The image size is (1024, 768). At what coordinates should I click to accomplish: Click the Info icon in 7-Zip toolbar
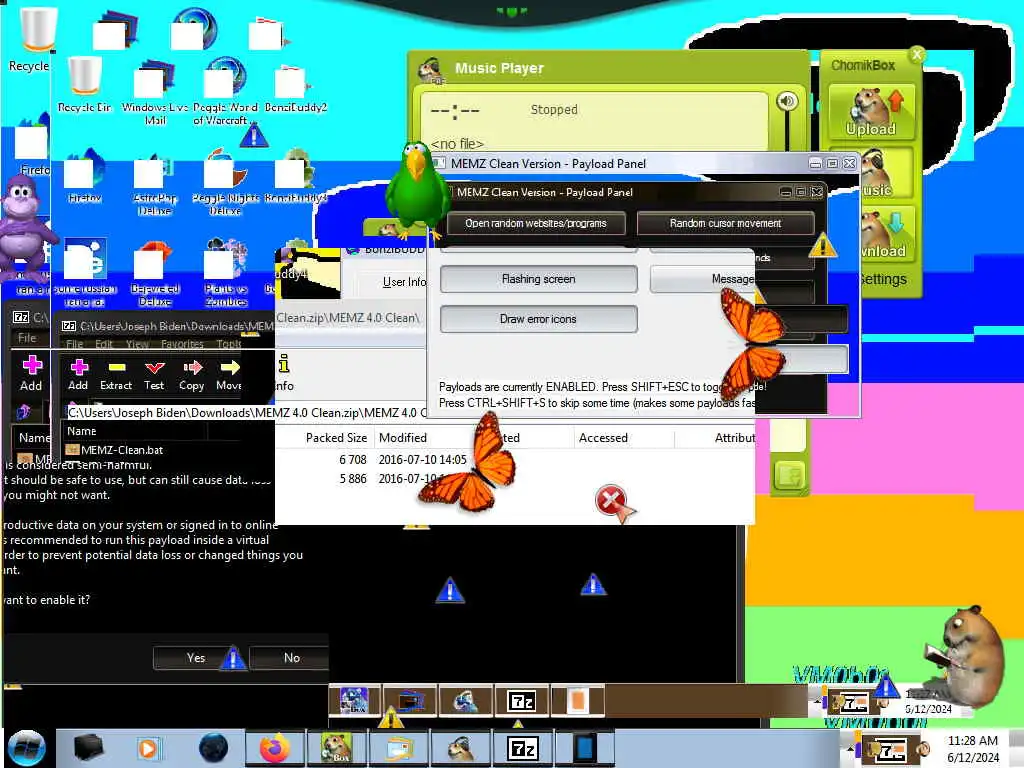point(284,373)
